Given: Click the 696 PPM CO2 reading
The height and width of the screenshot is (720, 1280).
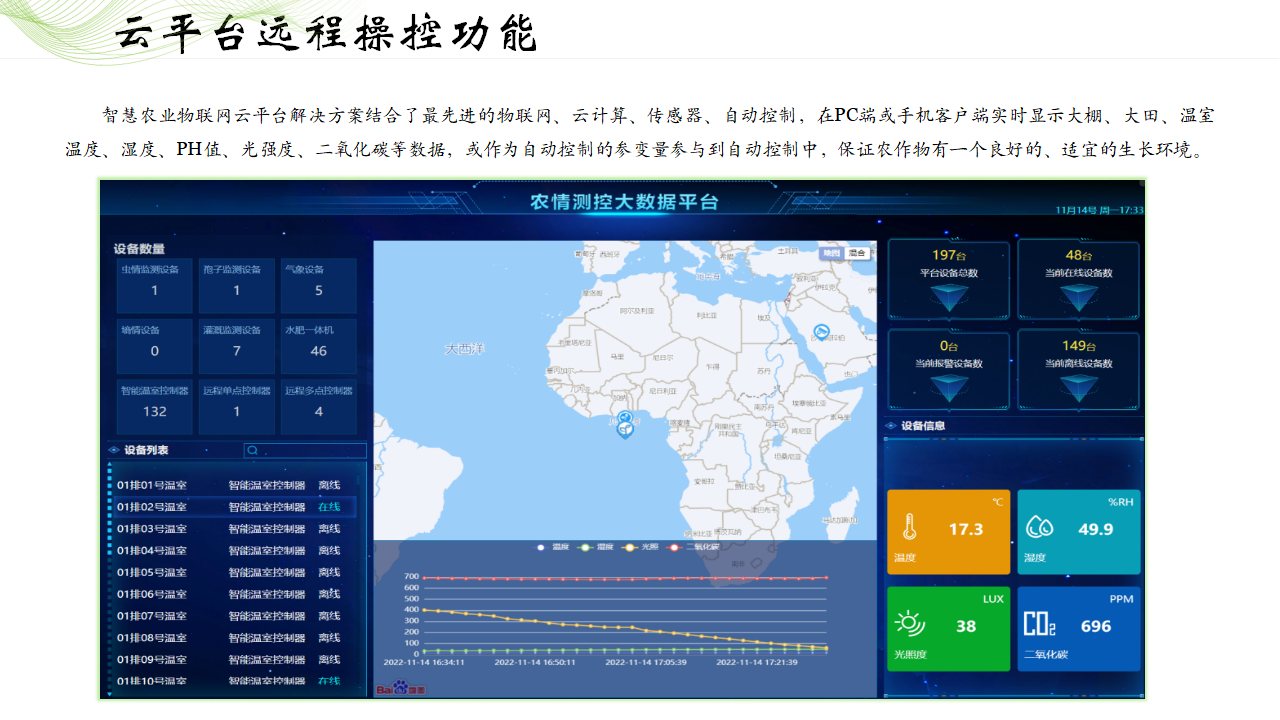Looking at the screenshot, I should pyautogui.click(x=1096, y=626).
